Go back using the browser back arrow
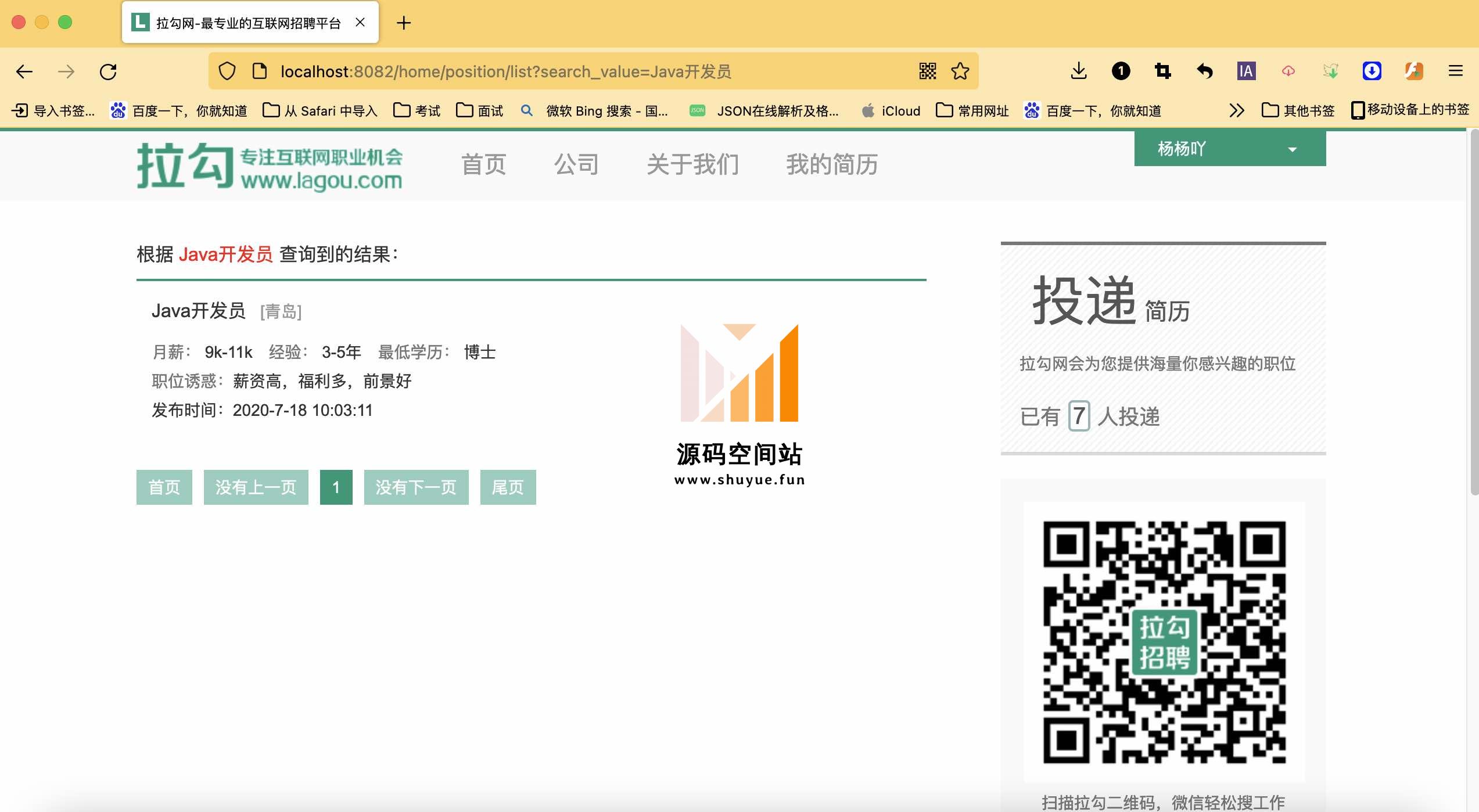The width and height of the screenshot is (1479, 812). (x=24, y=71)
